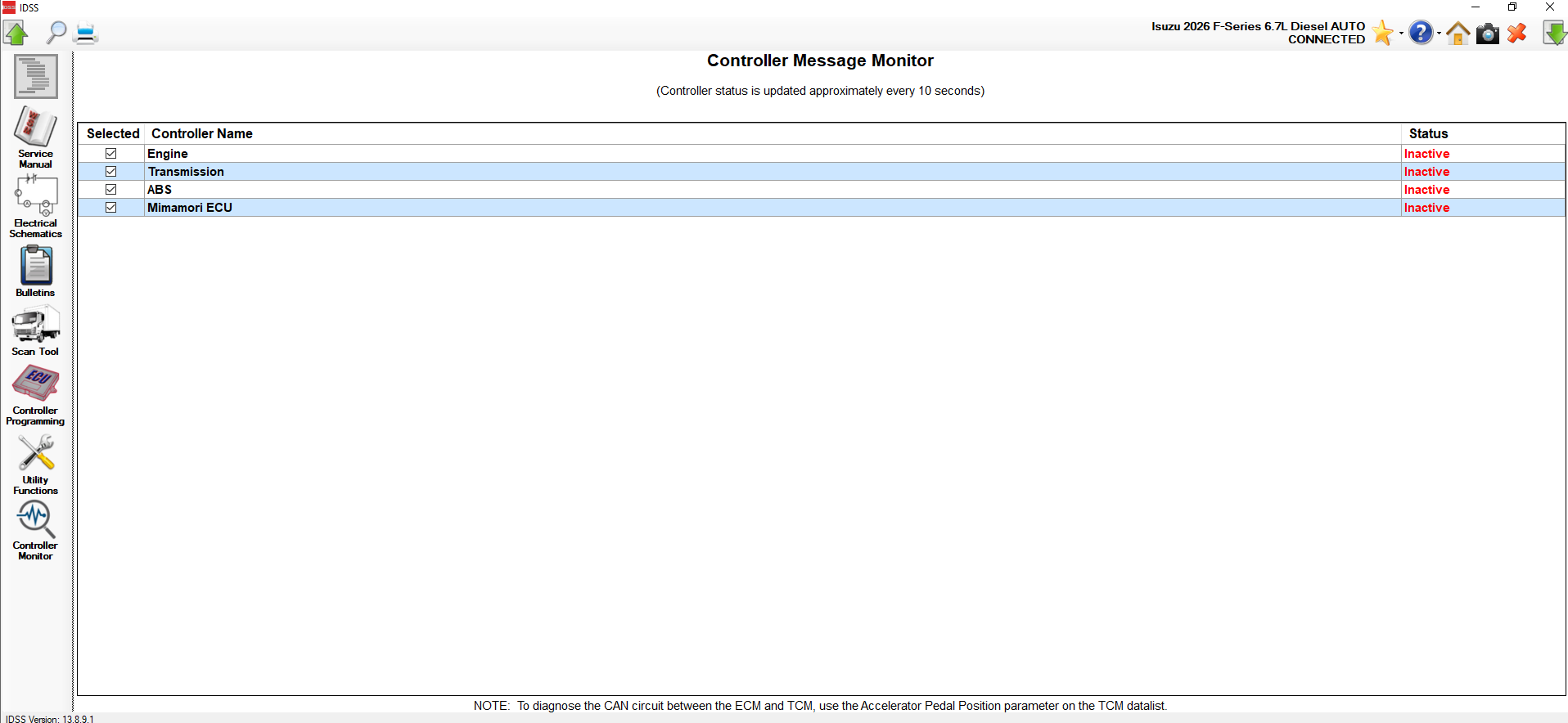The height and width of the screenshot is (723, 1568).
Task: Select the Mimamori ECU row name
Action: click(190, 208)
